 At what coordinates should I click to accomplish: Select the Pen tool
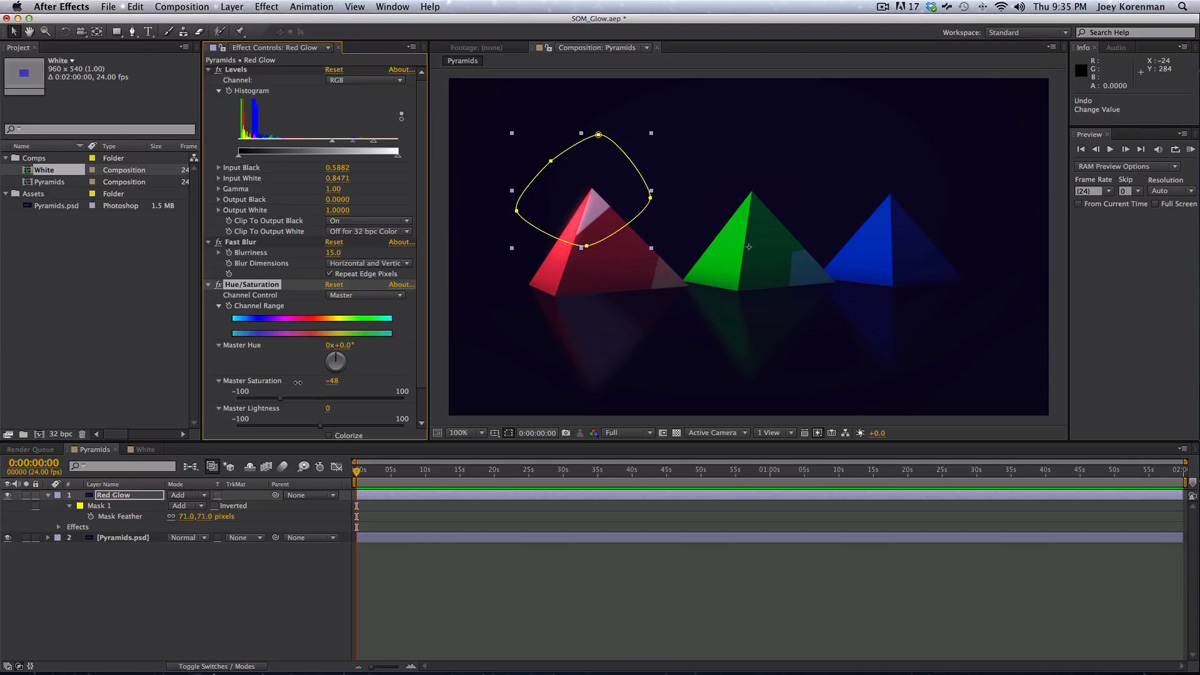point(132,31)
